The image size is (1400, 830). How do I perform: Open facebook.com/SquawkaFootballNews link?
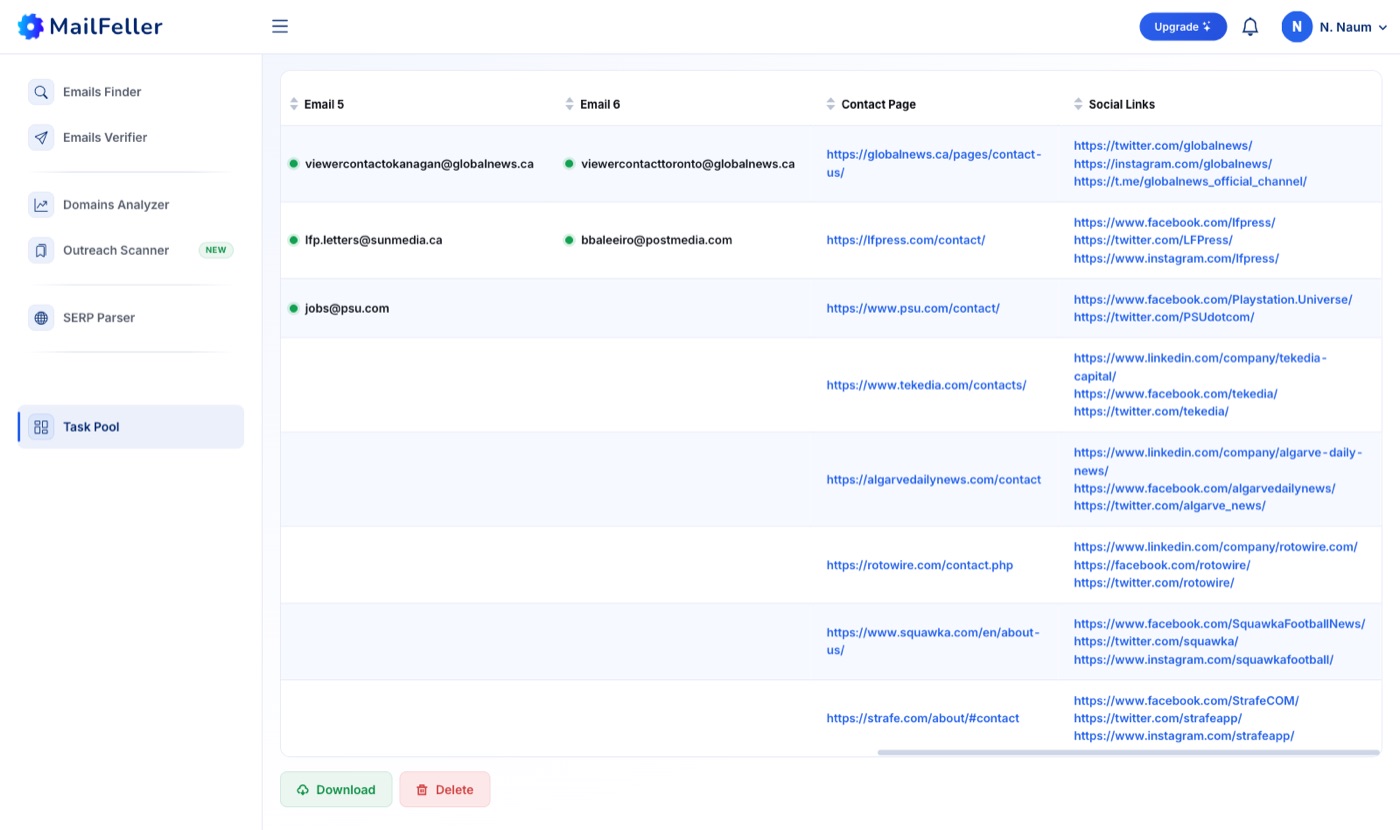[1219, 624]
